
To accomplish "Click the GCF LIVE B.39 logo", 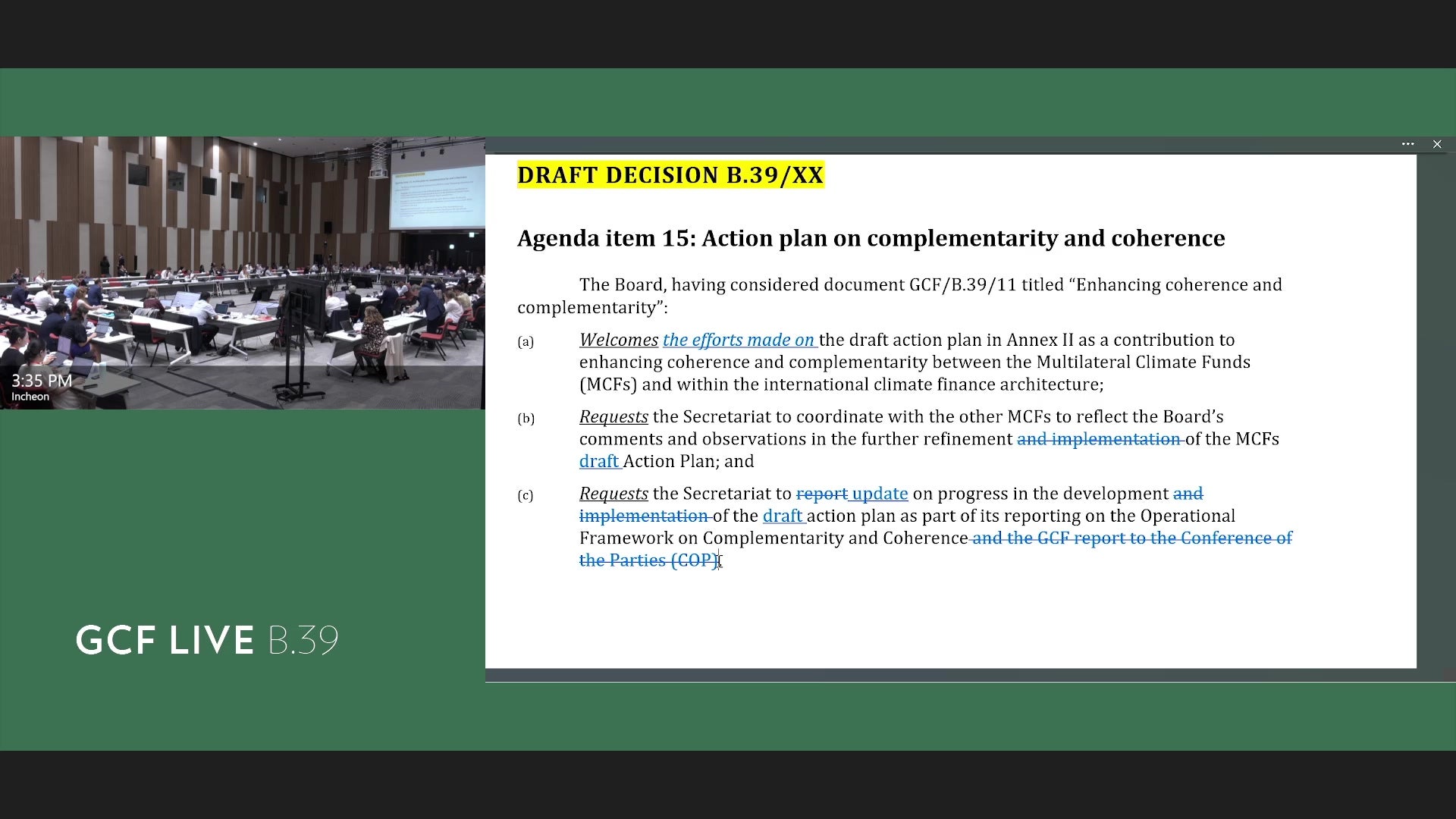I will pyautogui.click(x=207, y=640).
